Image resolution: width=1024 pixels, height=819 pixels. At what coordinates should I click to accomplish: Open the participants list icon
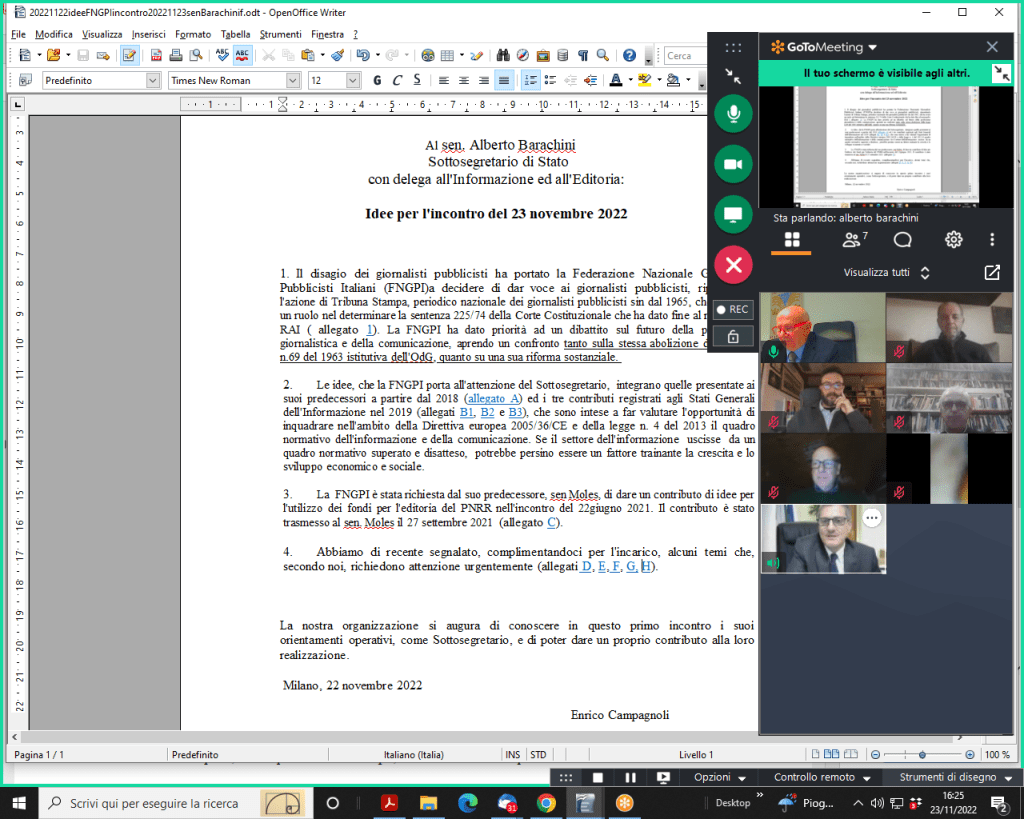[x=852, y=239]
